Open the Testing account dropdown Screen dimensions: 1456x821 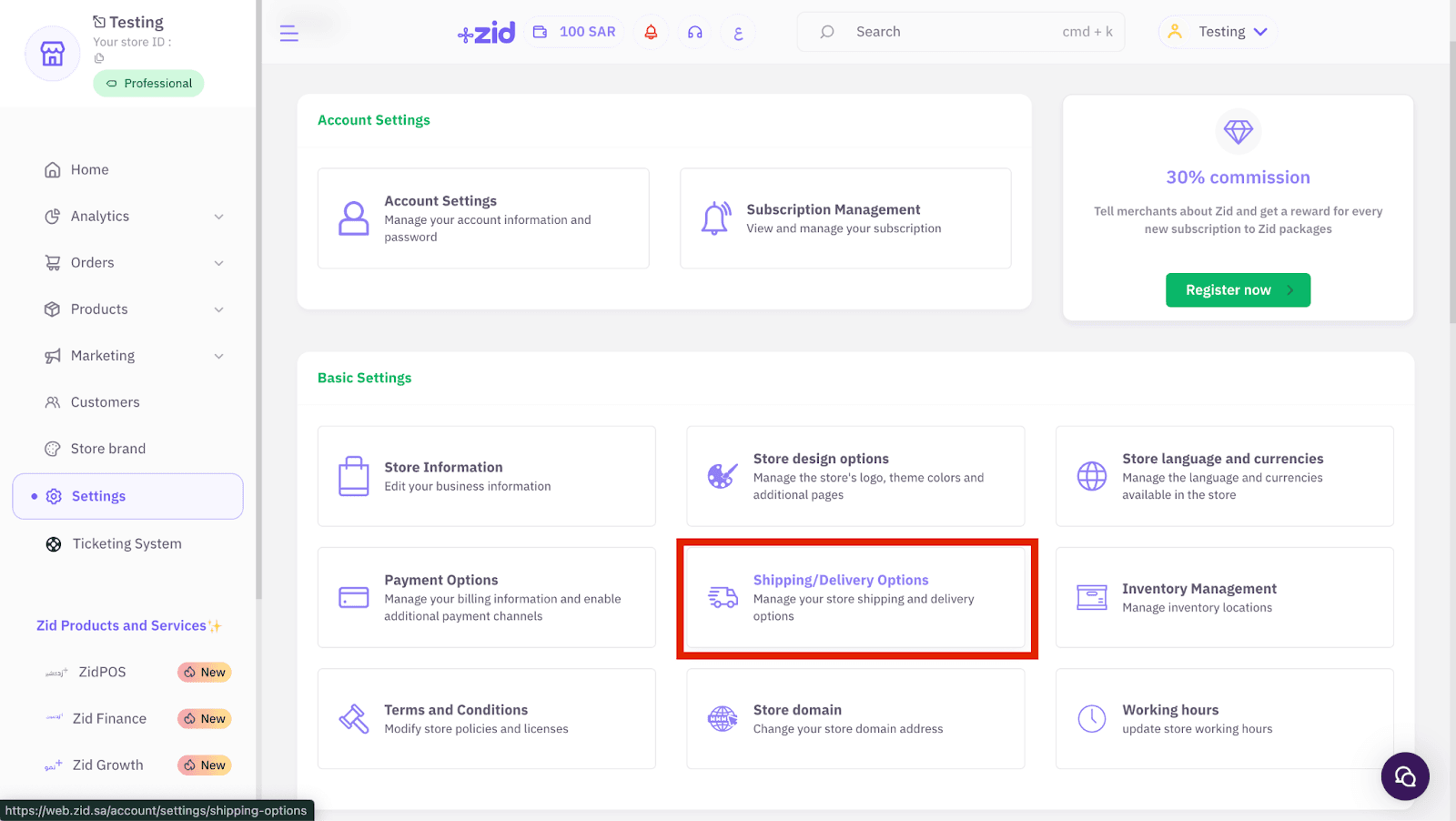1218,32
